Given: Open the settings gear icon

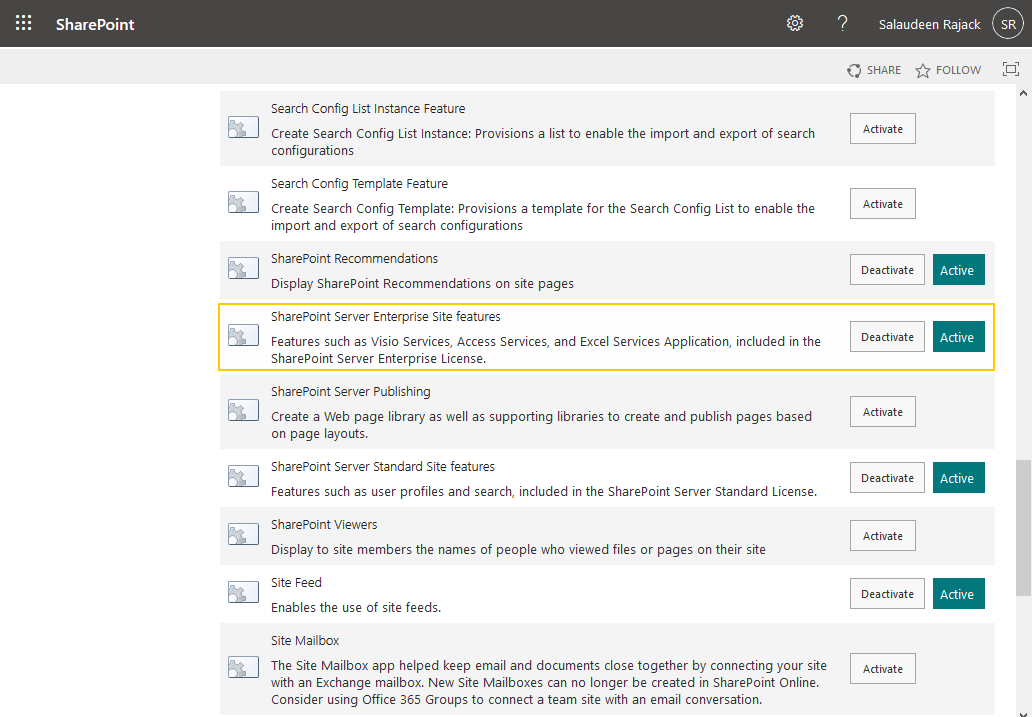Looking at the screenshot, I should (795, 24).
